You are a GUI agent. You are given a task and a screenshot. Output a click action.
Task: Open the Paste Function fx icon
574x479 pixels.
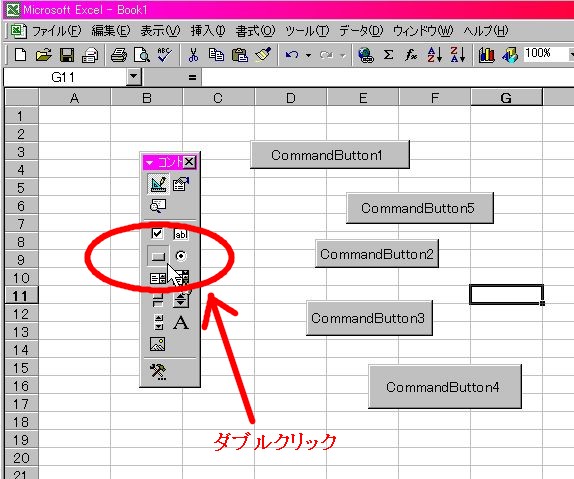tap(411, 55)
